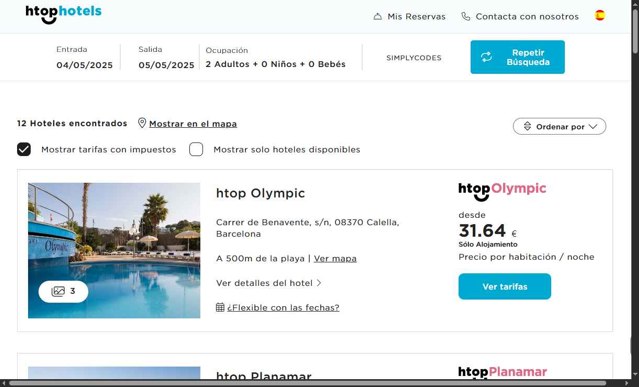The image size is (639, 387).
Task: Click the map pin icon beside Mostrar en el mapa
Action: pos(142,123)
